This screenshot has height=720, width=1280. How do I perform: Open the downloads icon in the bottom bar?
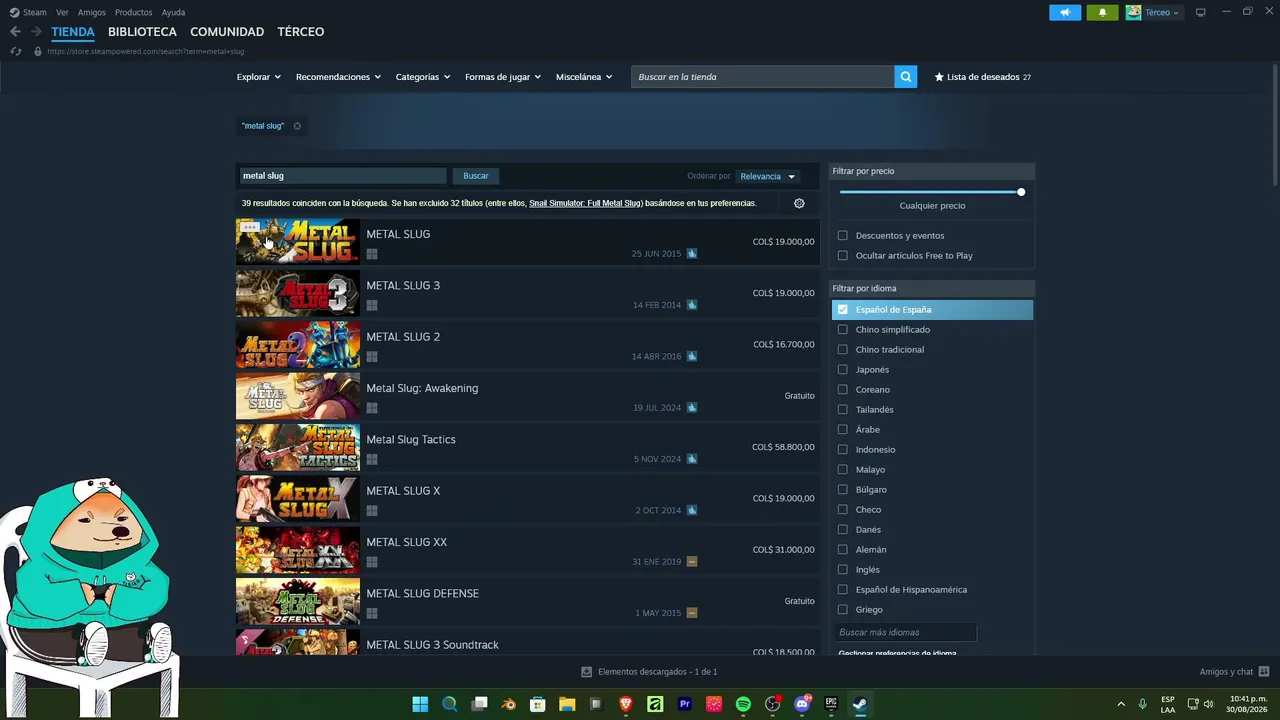tap(587, 672)
